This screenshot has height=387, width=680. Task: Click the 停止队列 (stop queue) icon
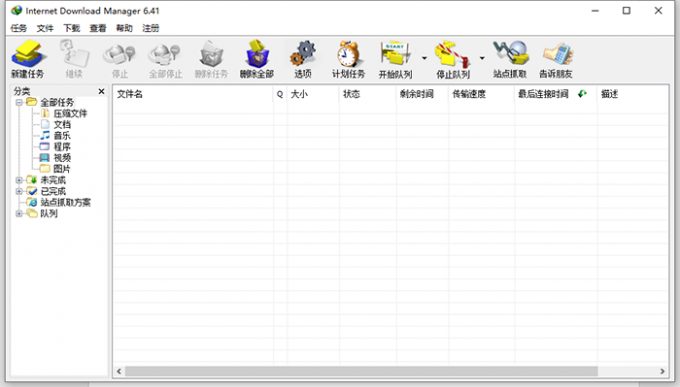pyautogui.click(x=453, y=59)
